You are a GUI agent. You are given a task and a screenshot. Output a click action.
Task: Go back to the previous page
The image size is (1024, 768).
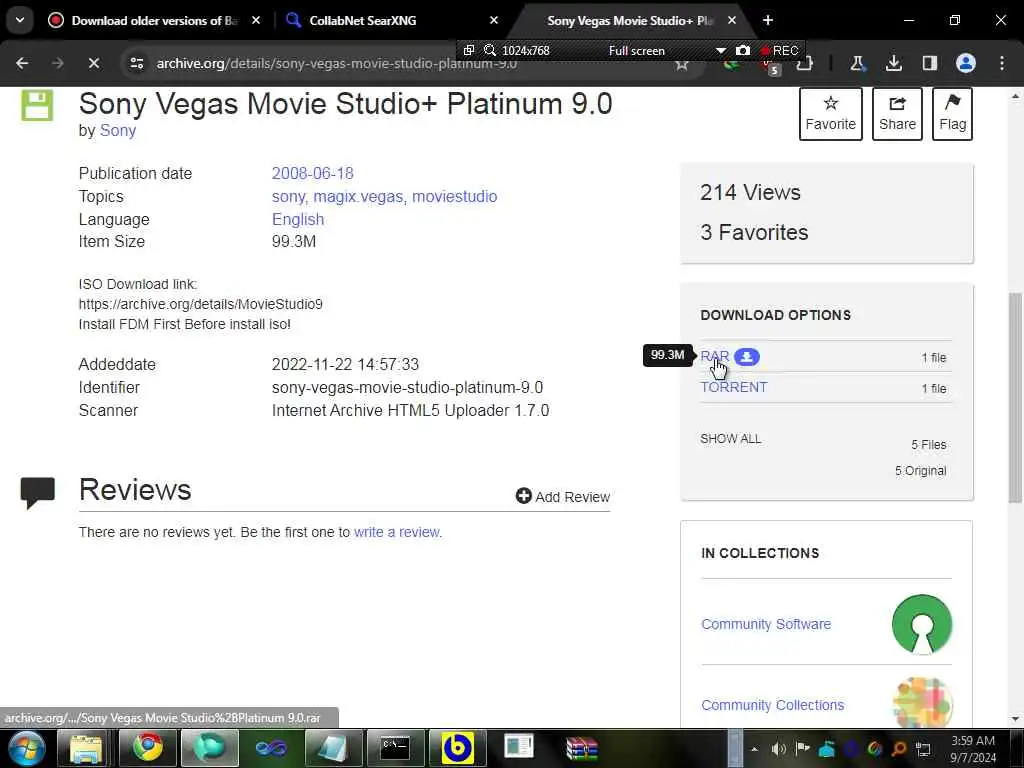[22, 63]
